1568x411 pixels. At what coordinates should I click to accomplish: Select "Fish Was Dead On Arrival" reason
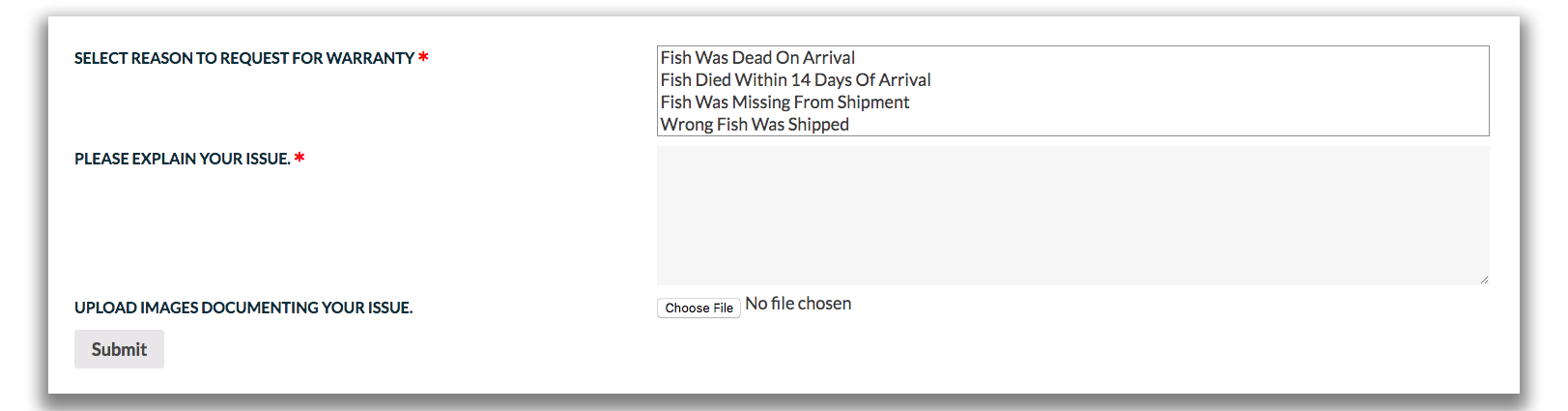tap(757, 58)
